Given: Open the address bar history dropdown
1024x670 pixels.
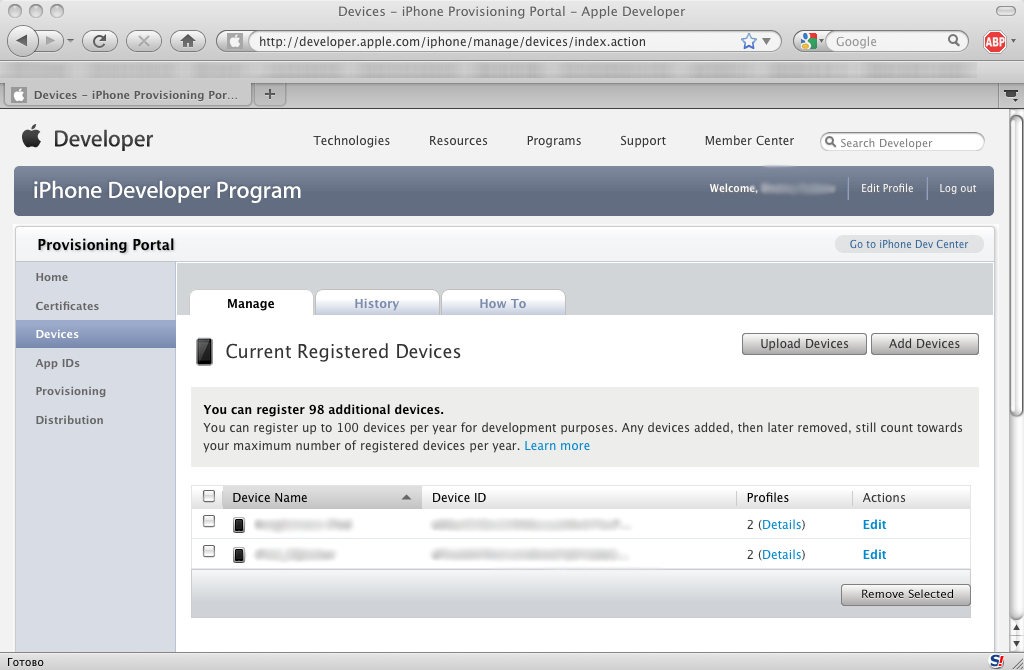Looking at the screenshot, I should (767, 41).
